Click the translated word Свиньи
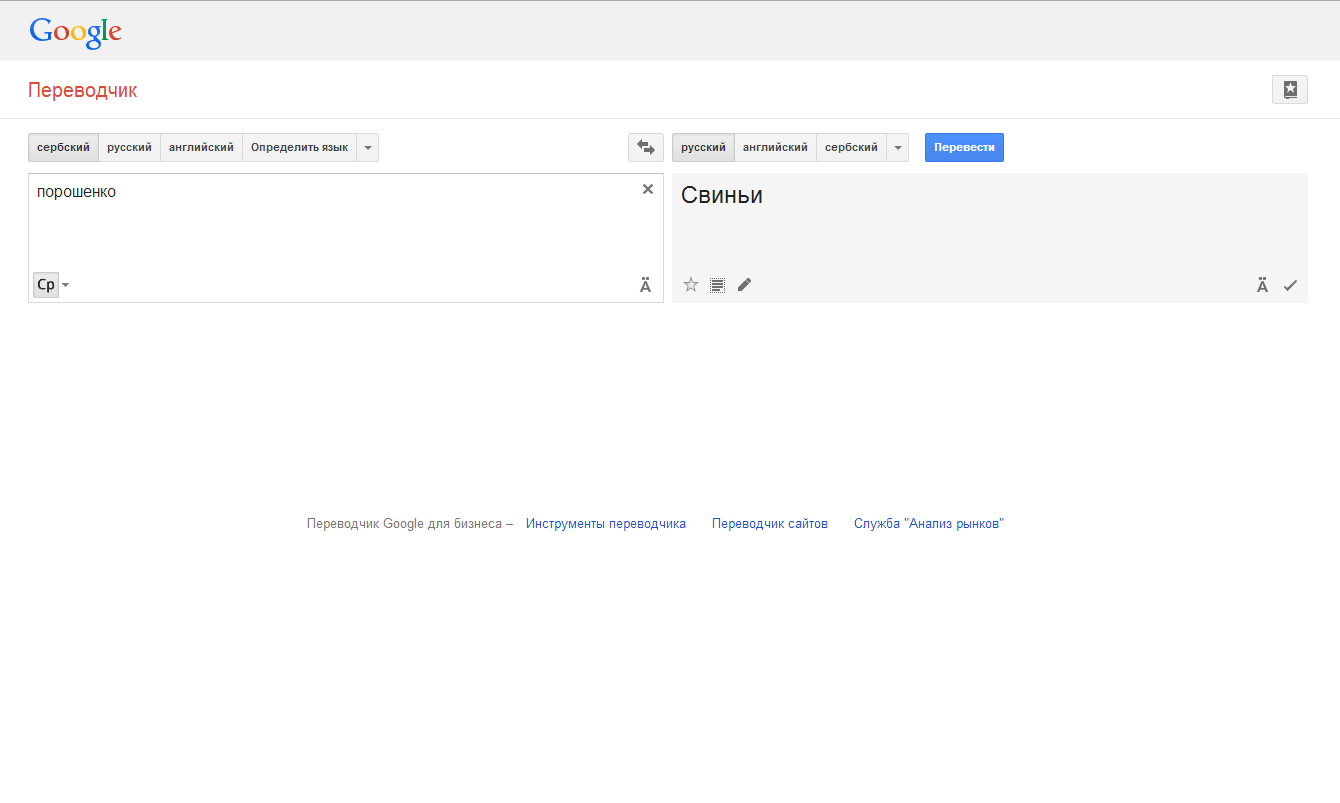 tap(722, 195)
